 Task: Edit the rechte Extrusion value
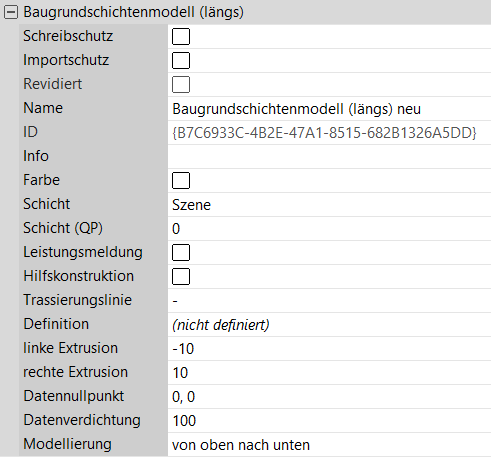pyautogui.click(x=329, y=373)
